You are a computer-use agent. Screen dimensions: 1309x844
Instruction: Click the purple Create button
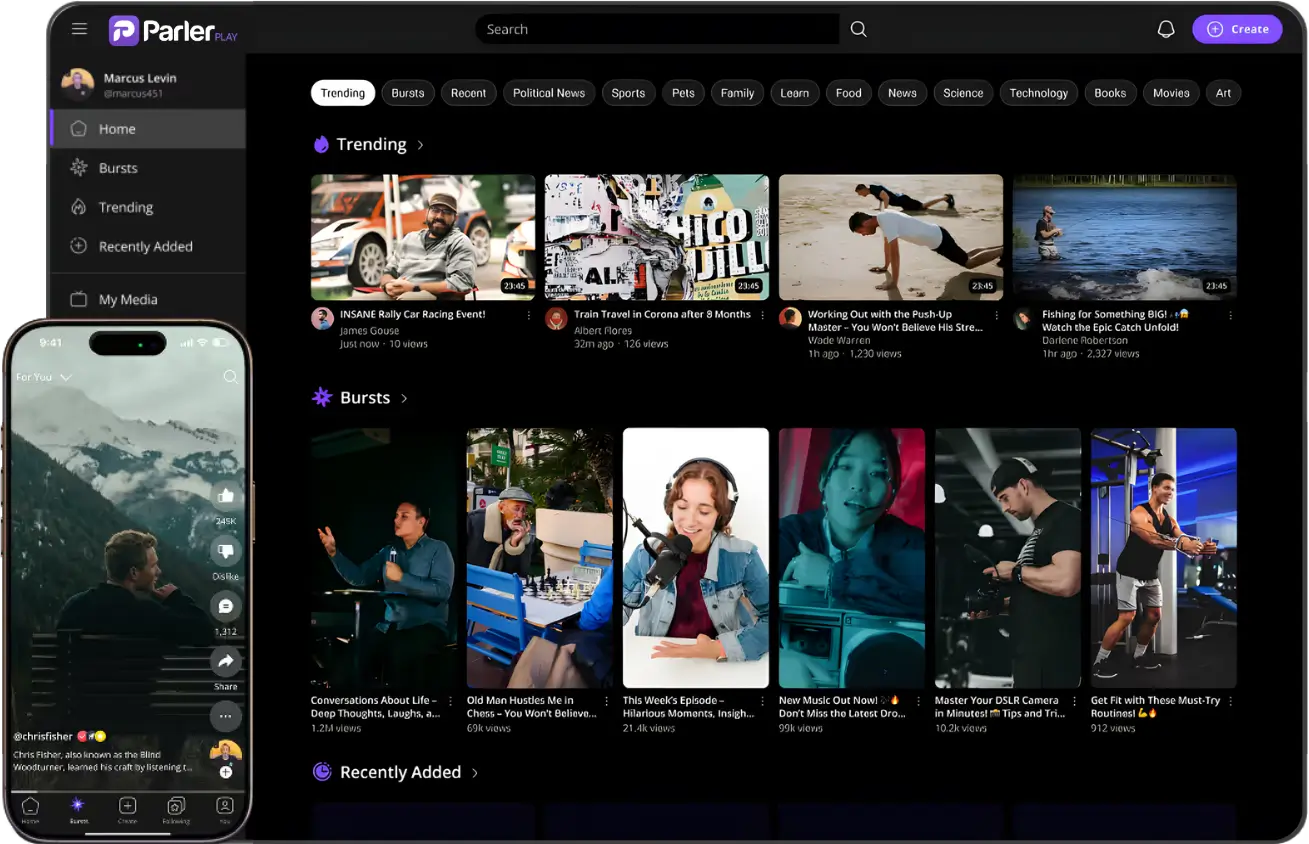(x=1237, y=29)
